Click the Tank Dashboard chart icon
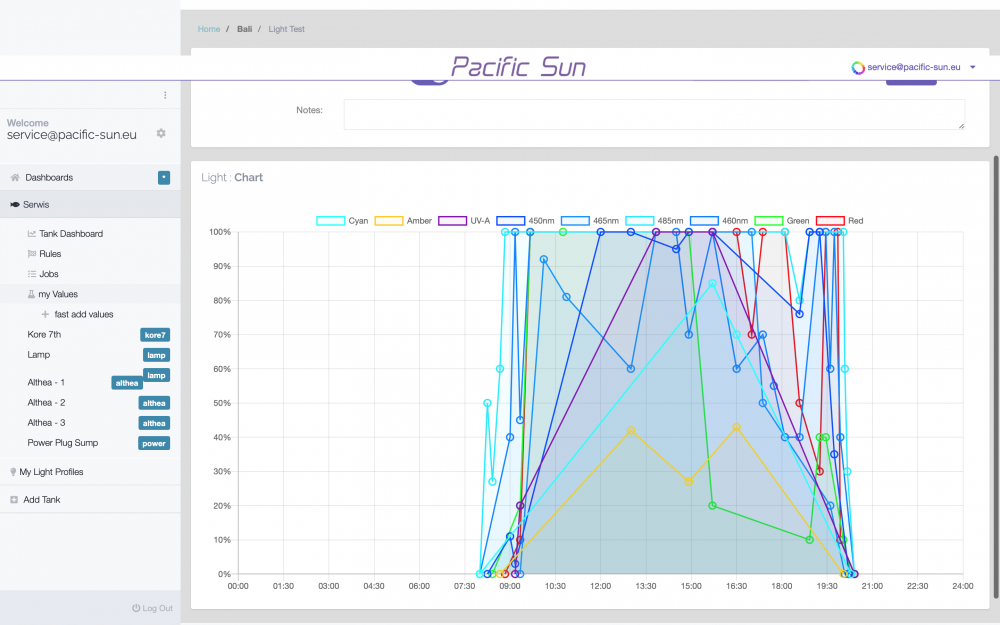1000x625 pixels. [x=31, y=234]
